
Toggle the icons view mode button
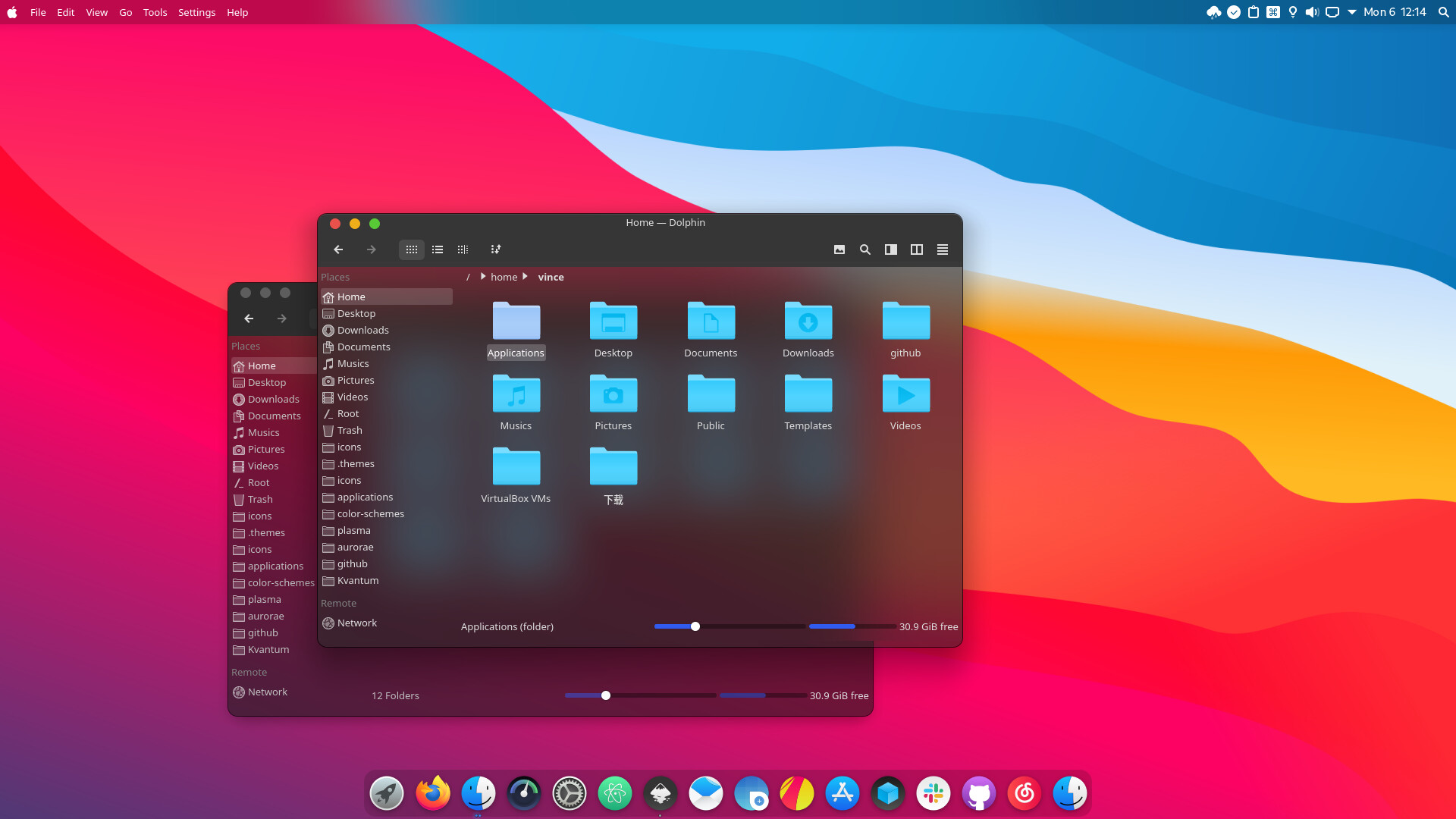[x=412, y=249]
